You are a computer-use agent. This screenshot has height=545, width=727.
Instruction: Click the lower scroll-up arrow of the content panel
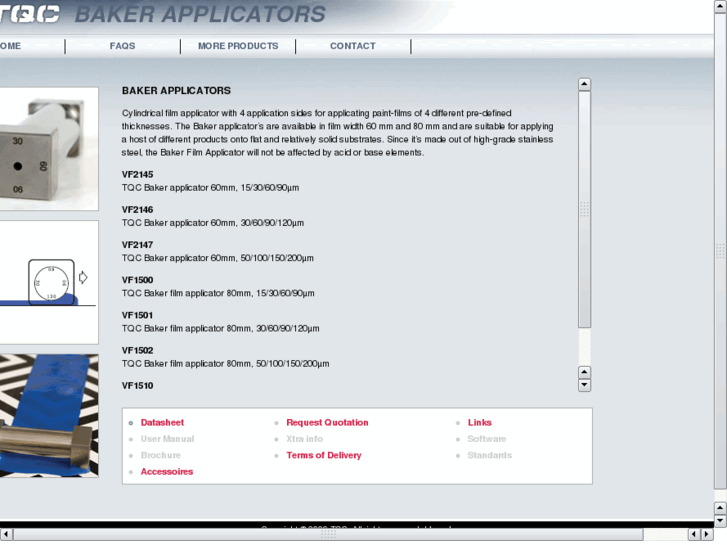(584, 372)
